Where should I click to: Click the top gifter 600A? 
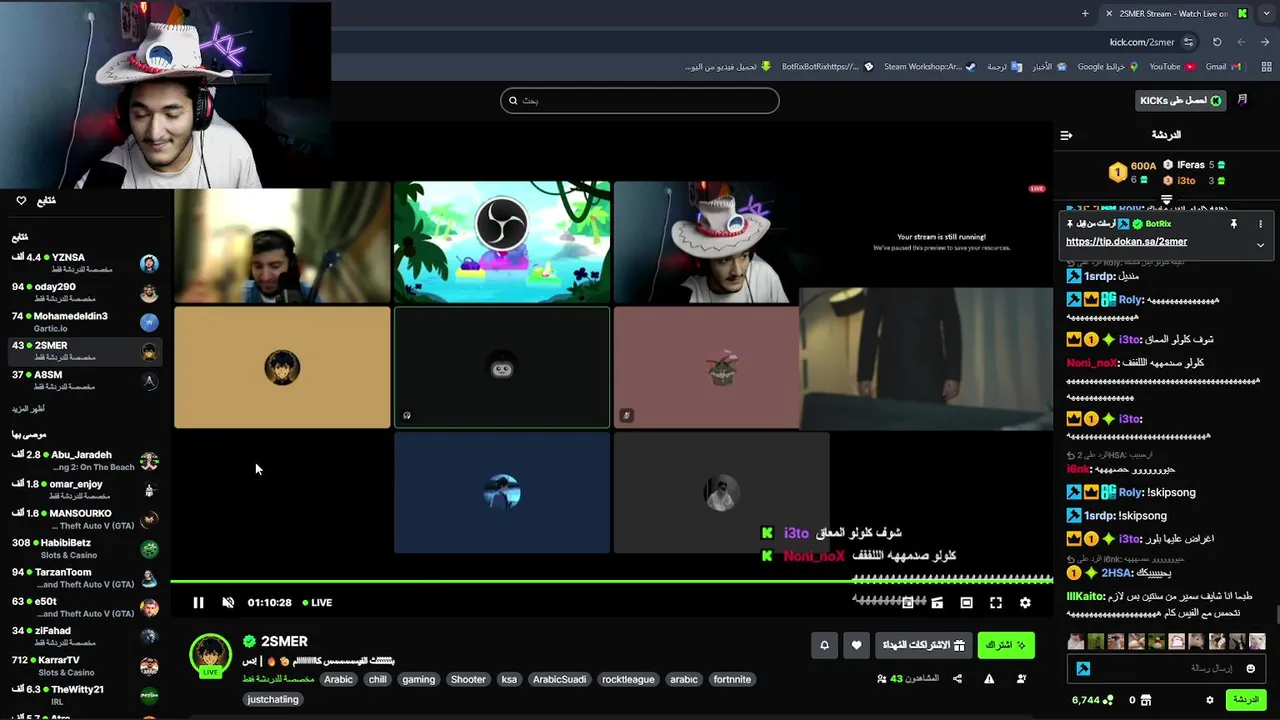(1144, 166)
